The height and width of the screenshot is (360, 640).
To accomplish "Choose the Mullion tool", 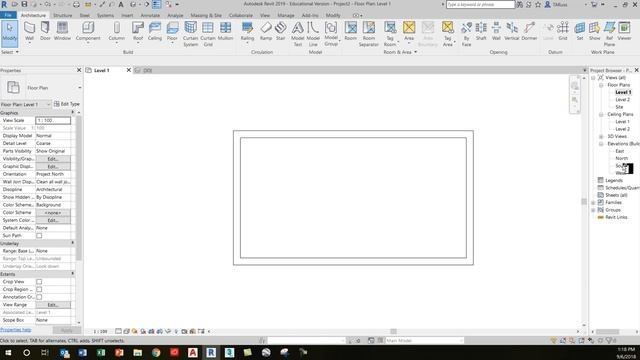I will pyautogui.click(x=225, y=32).
